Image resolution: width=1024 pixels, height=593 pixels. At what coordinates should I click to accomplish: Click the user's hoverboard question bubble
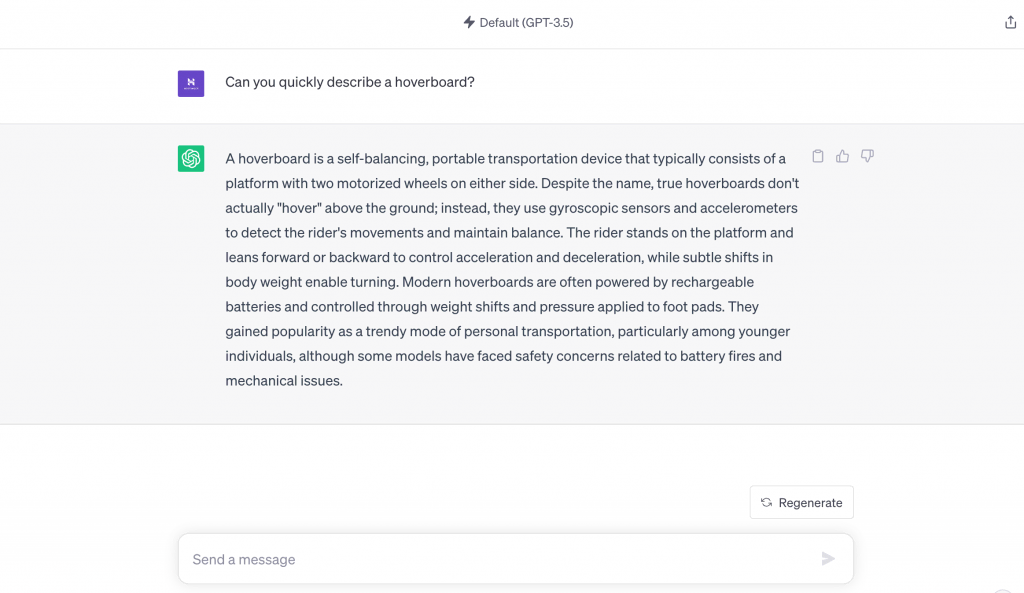coord(349,82)
